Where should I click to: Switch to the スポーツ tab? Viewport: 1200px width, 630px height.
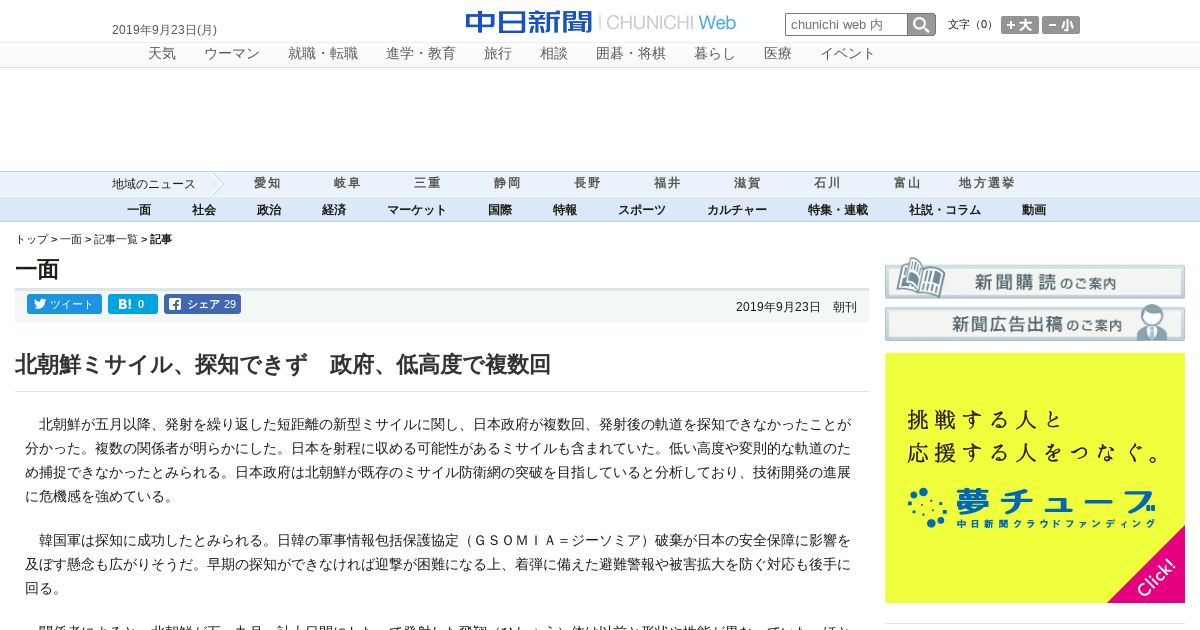642,210
